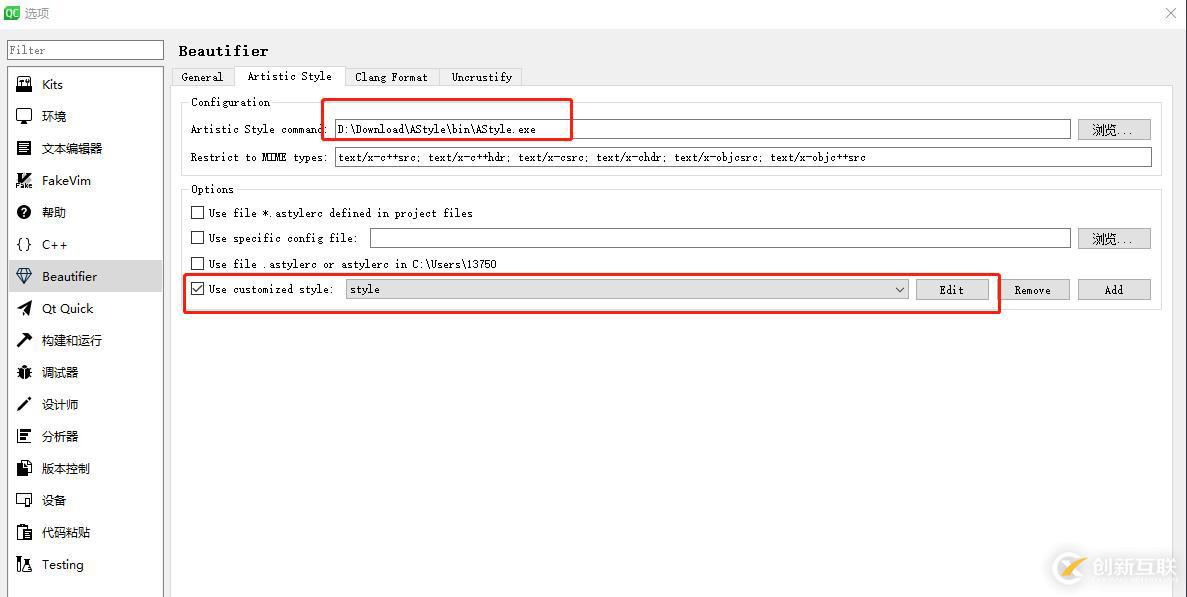Switch to the Clang Format tab
Image resolution: width=1187 pixels, height=597 pixels.
pos(391,77)
